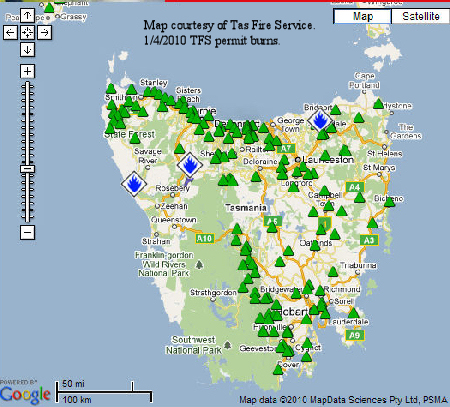
Task: Click the green triangle near Savage River
Action: (135, 138)
